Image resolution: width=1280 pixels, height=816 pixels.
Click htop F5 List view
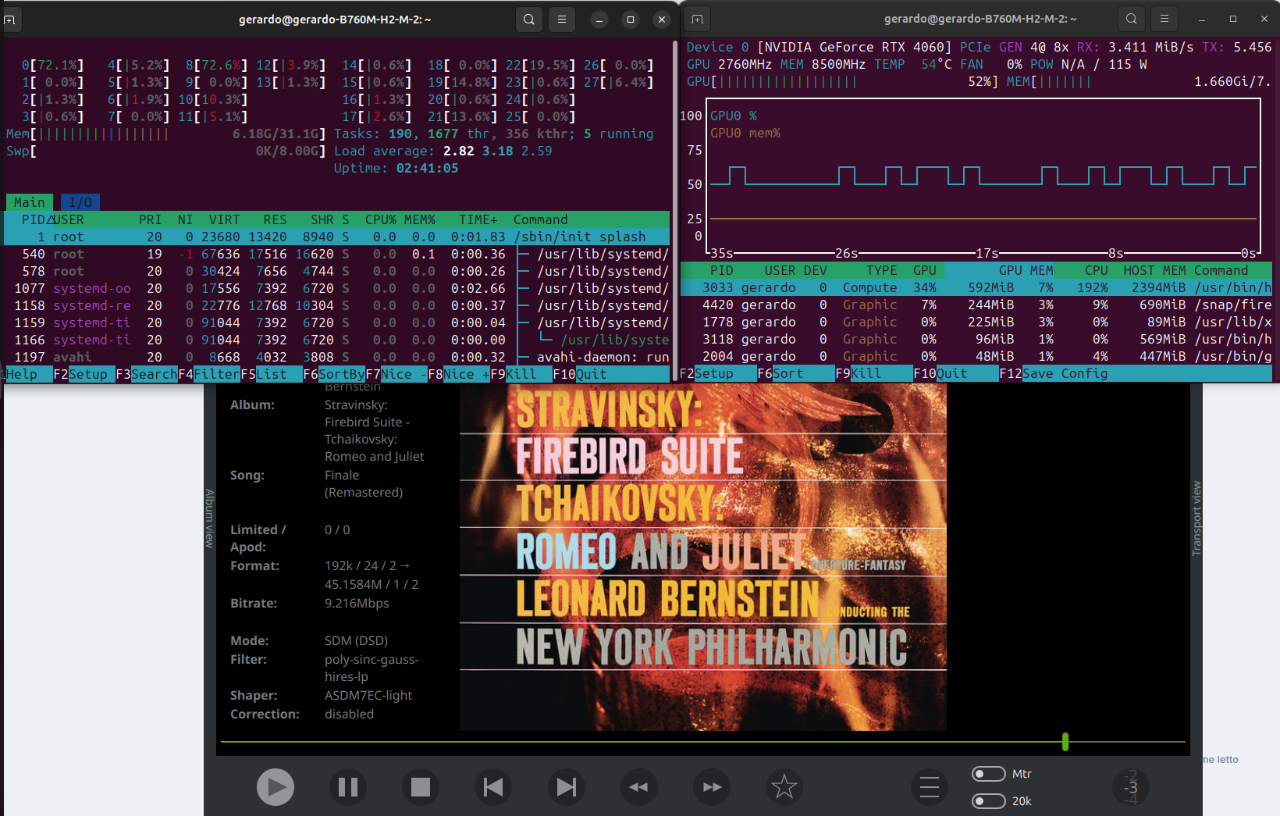270,374
